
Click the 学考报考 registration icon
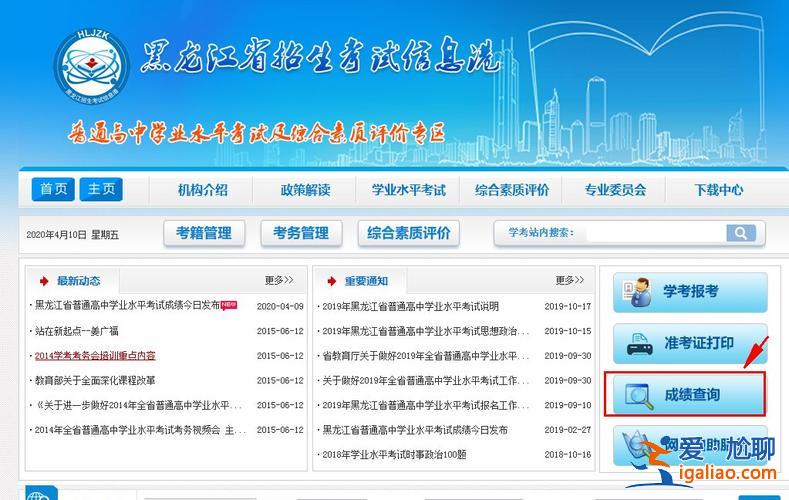632,292
